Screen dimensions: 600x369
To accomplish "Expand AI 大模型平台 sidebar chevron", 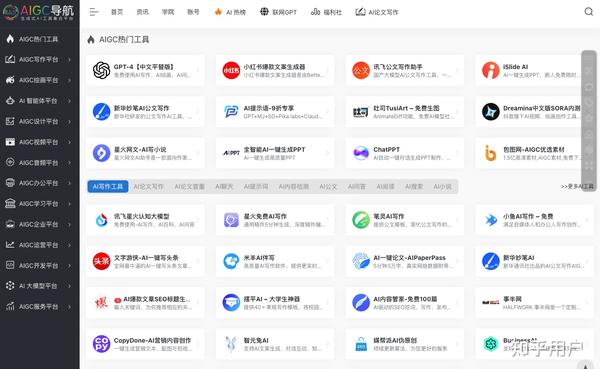I will point(70,286).
